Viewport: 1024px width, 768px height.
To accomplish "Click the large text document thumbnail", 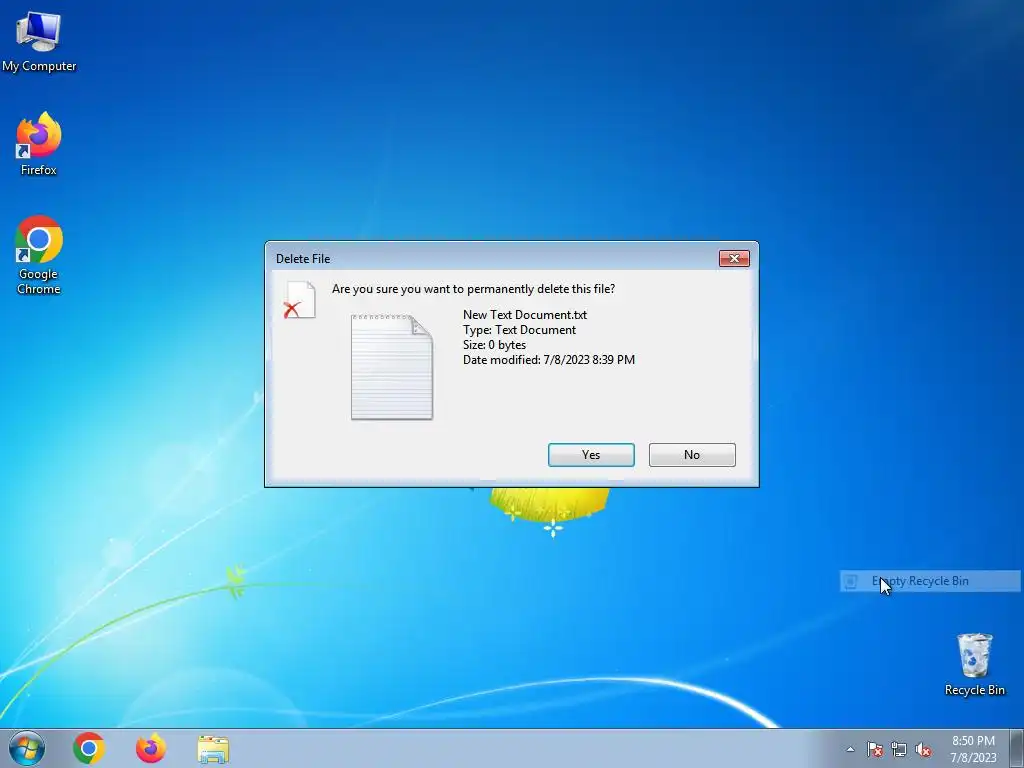I will [392, 367].
